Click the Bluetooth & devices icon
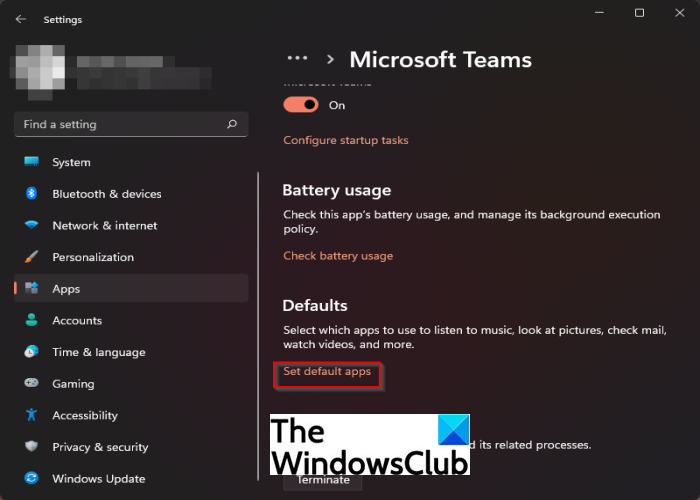 point(32,194)
